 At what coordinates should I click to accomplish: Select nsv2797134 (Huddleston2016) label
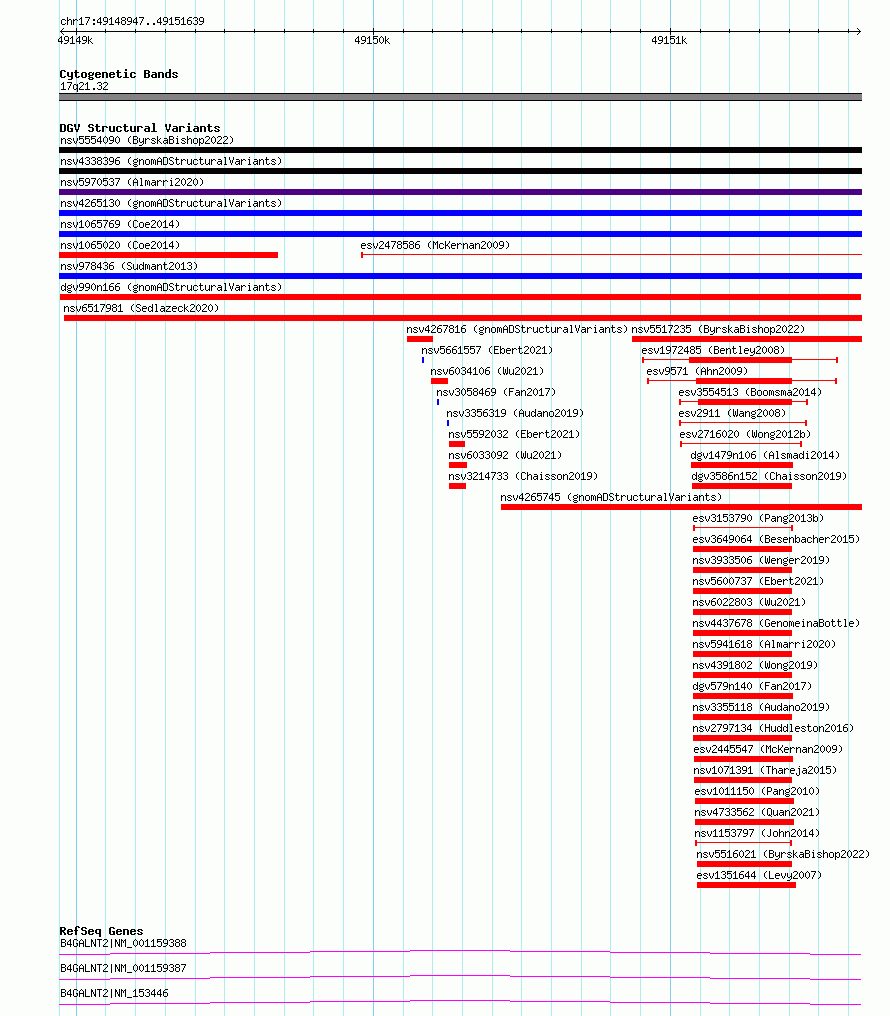[773, 728]
